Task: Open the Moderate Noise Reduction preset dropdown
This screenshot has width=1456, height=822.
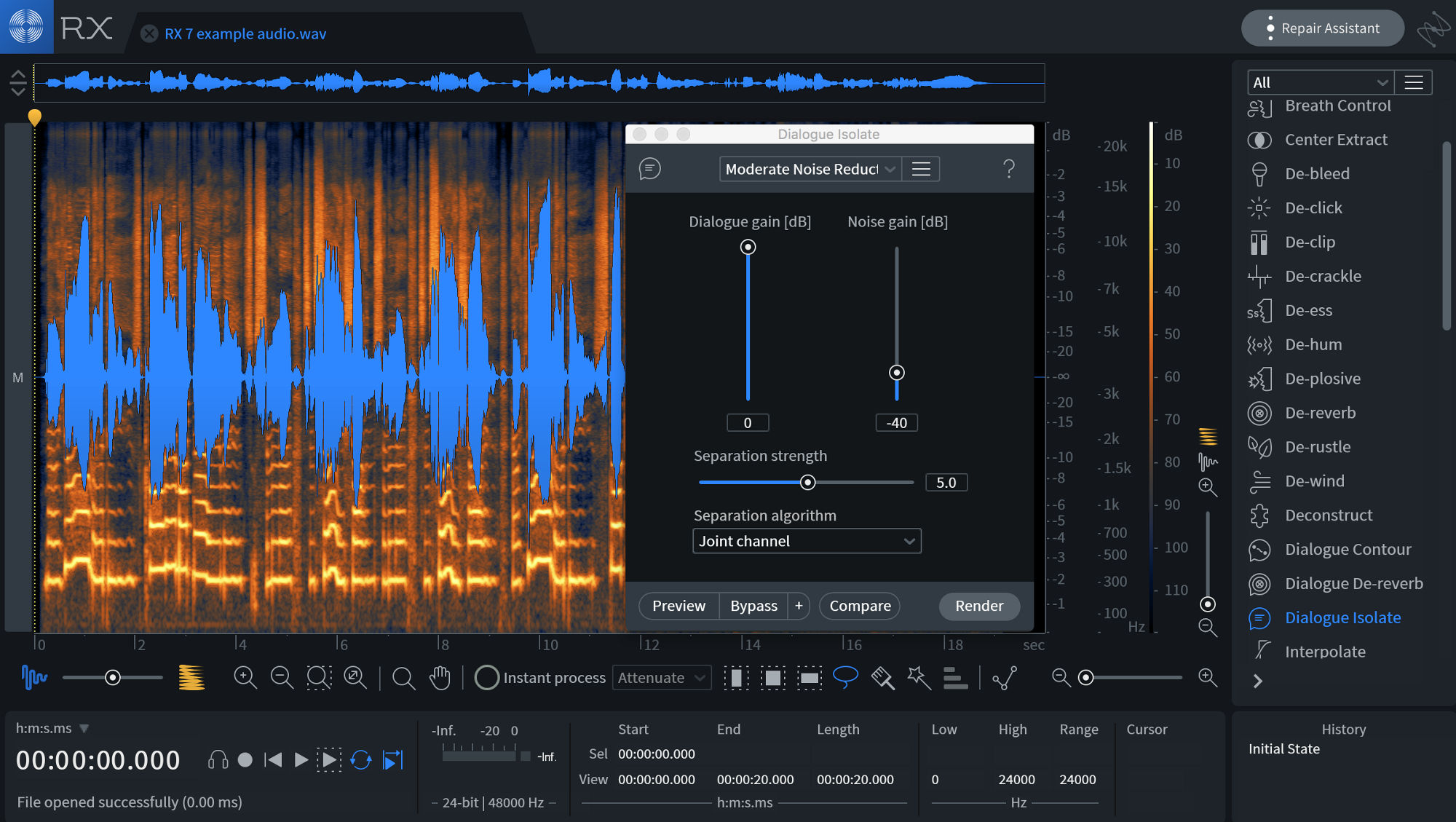Action: 810,170
